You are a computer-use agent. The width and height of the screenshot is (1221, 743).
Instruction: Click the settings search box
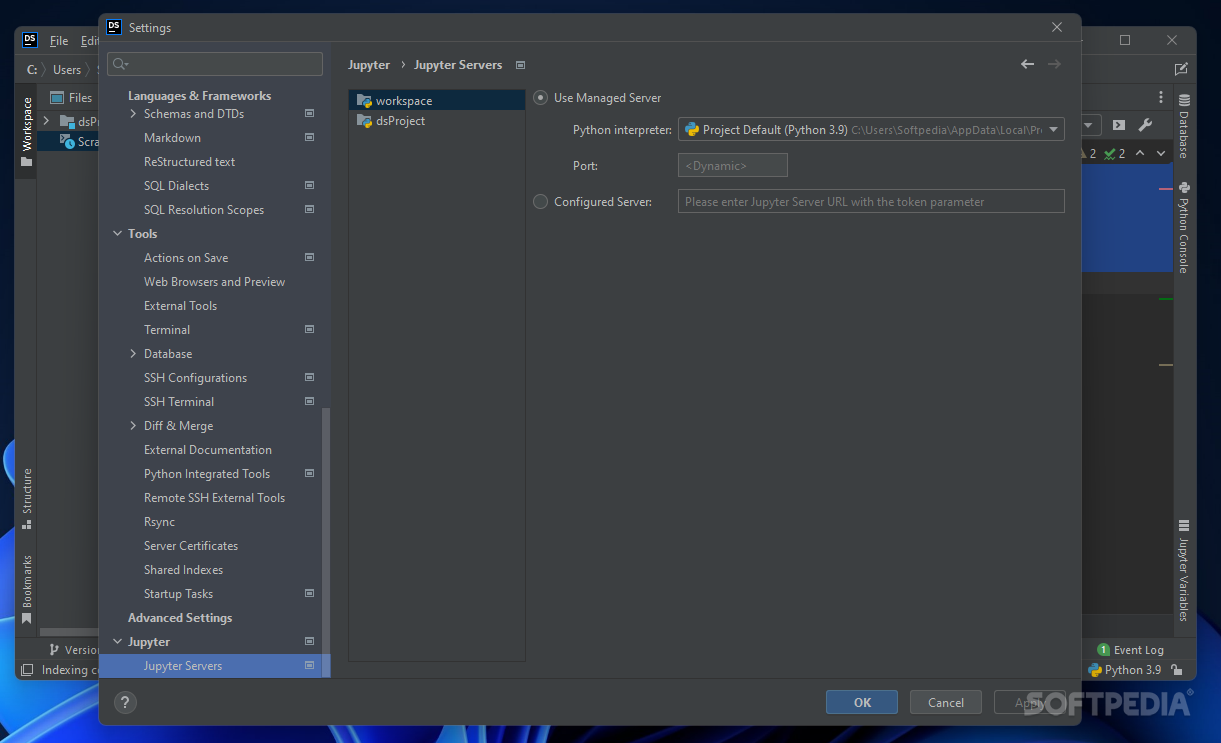pyautogui.click(x=215, y=64)
